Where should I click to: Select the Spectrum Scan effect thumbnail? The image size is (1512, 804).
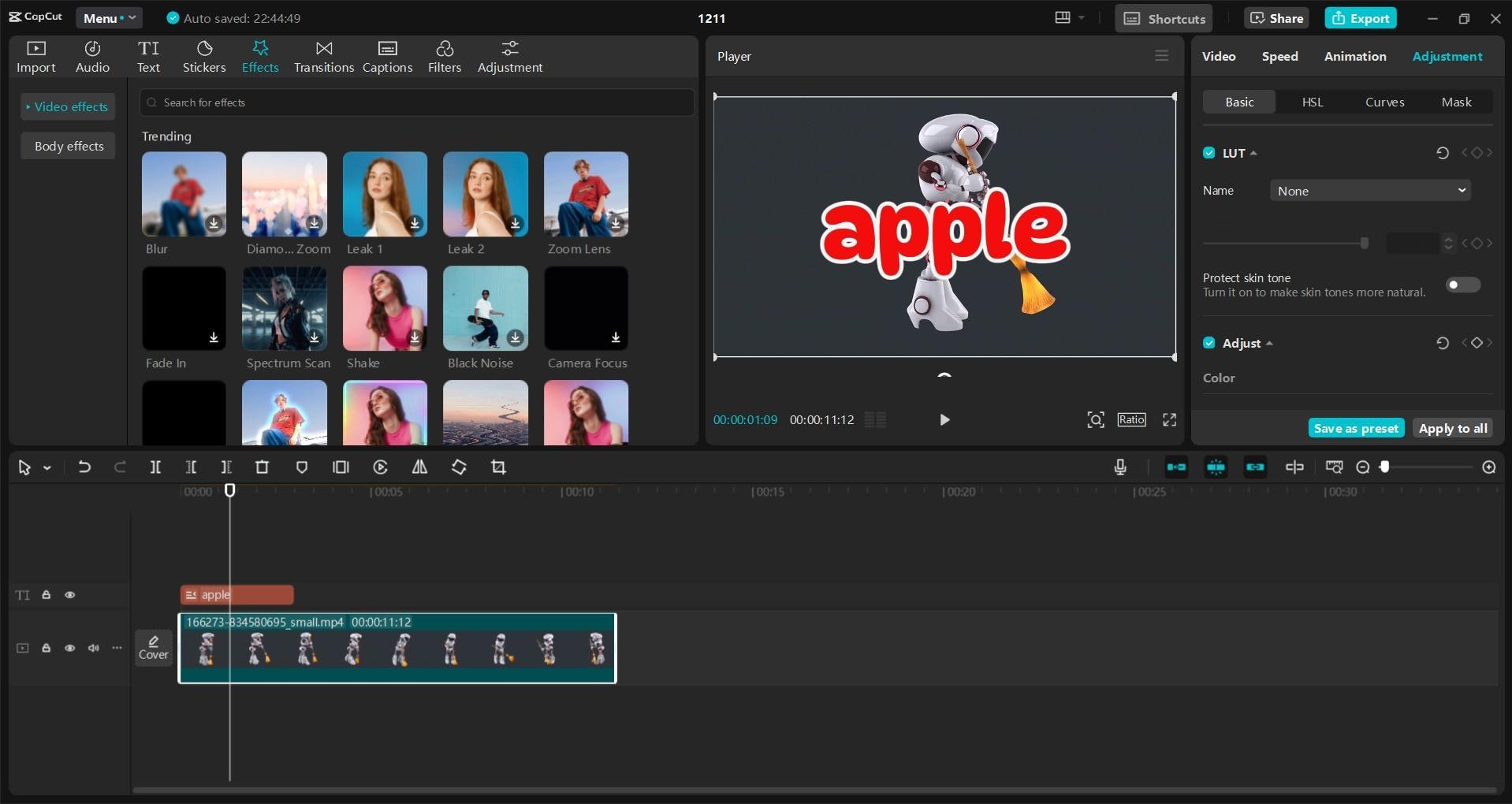pyautogui.click(x=285, y=308)
